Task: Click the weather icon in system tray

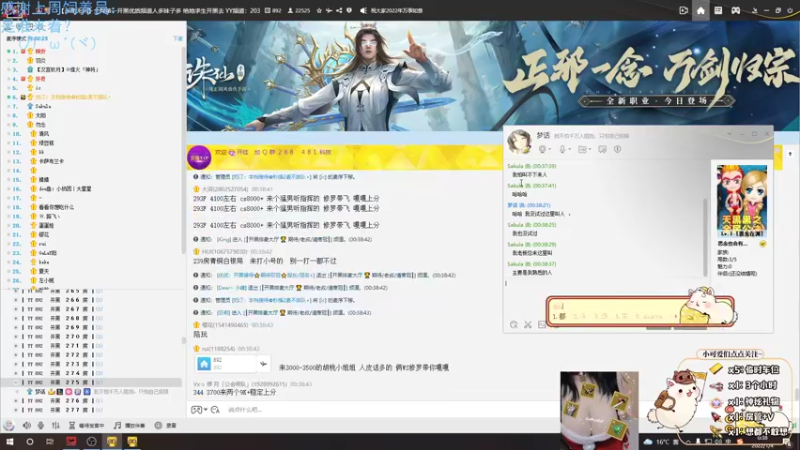Action: click(x=648, y=442)
